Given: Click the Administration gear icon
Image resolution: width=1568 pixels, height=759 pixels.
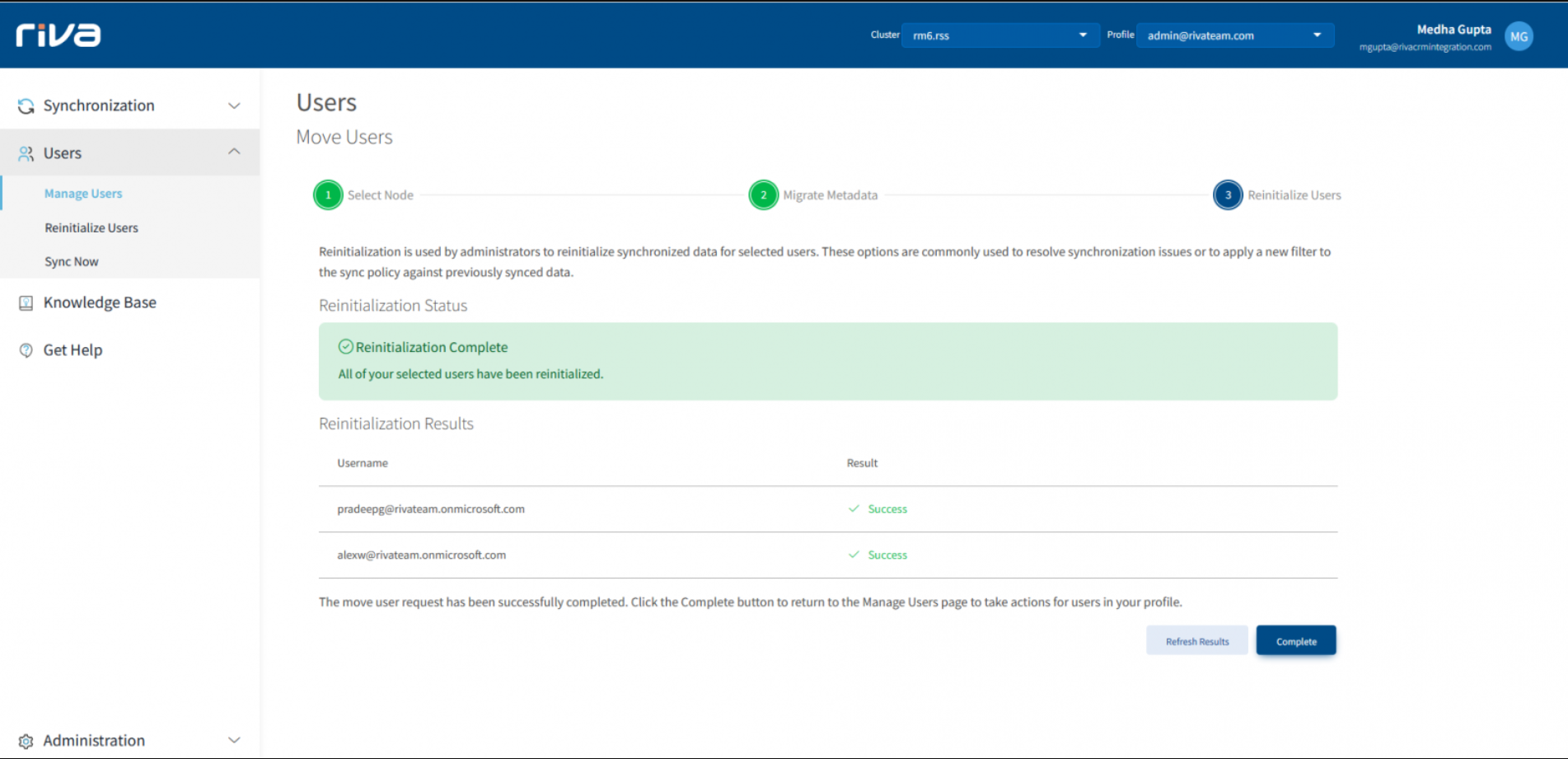Looking at the screenshot, I should (x=26, y=741).
